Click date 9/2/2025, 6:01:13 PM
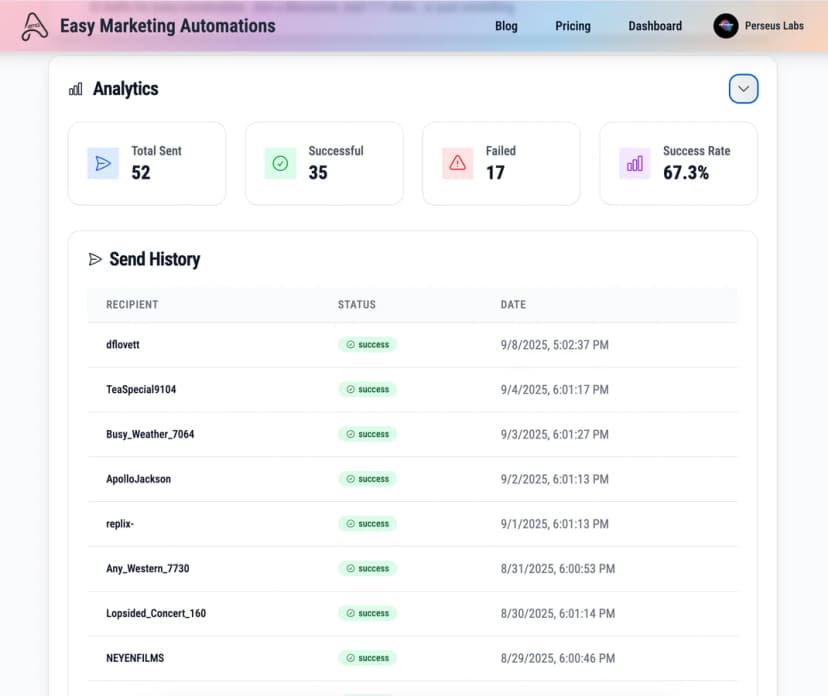This screenshot has width=828, height=696. coord(554,479)
